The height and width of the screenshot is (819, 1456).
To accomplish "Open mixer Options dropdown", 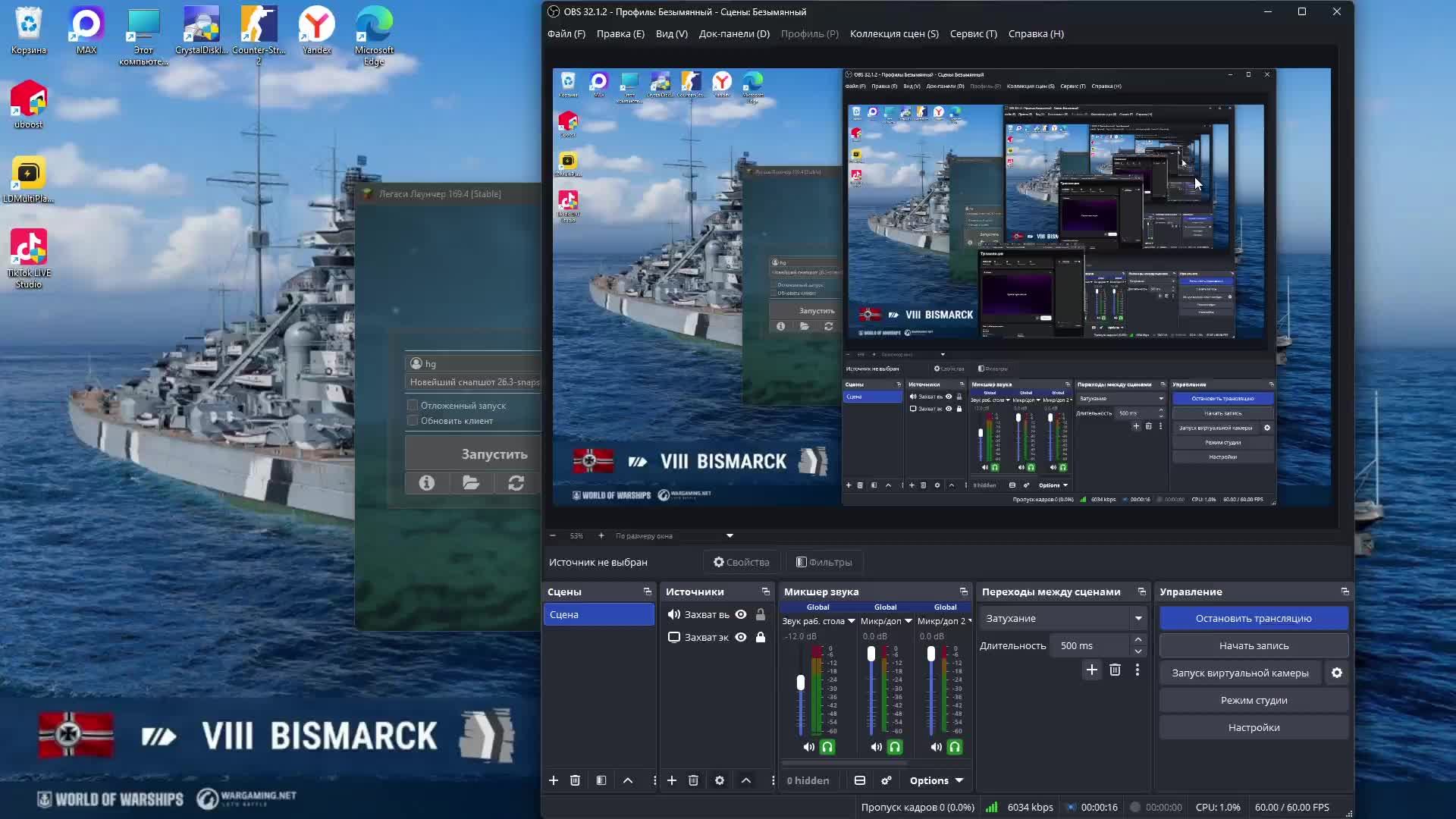I will pos(937,780).
